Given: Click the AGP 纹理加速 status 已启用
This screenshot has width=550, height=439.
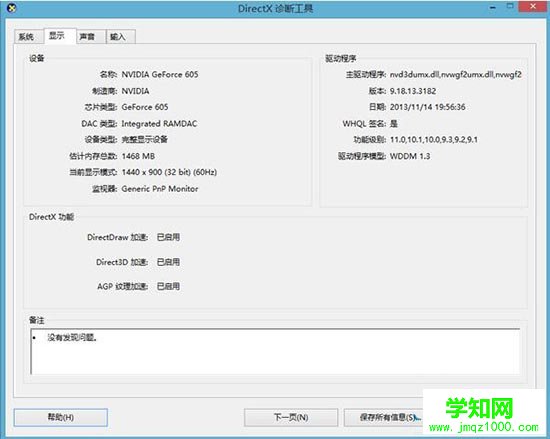Looking at the screenshot, I should 168,286.
